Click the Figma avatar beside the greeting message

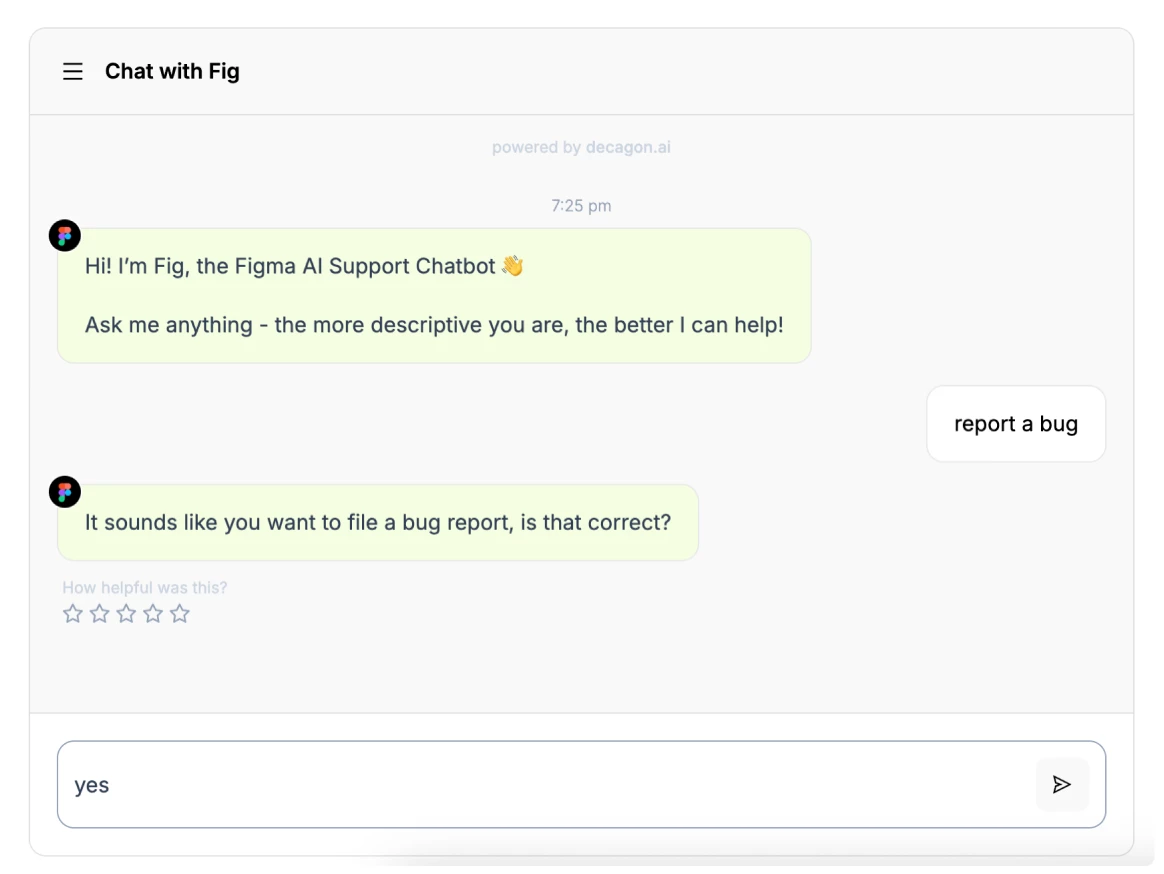(x=65, y=235)
